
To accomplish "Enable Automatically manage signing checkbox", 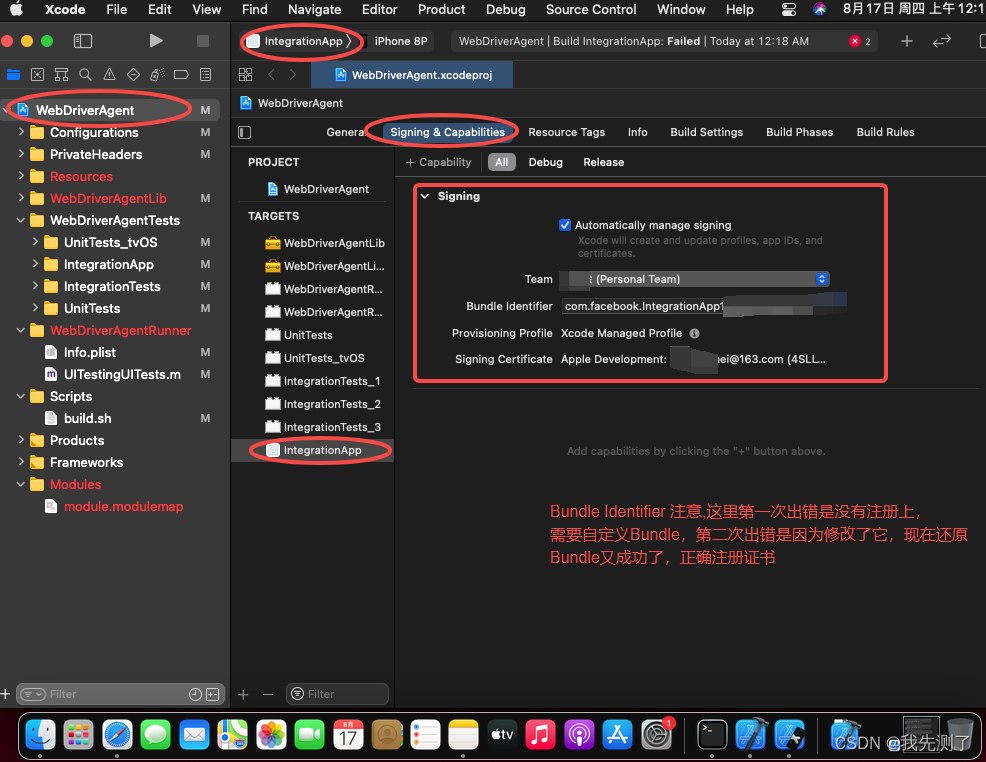I will (566, 225).
